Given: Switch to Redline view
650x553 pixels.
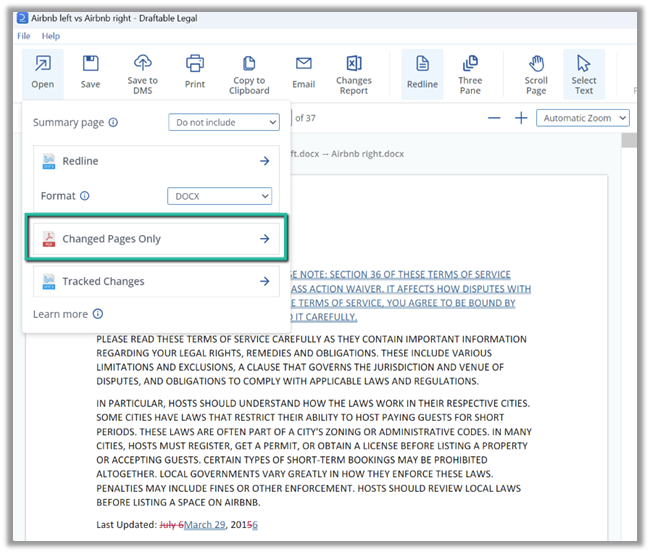Looking at the screenshot, I should [422, 74].
